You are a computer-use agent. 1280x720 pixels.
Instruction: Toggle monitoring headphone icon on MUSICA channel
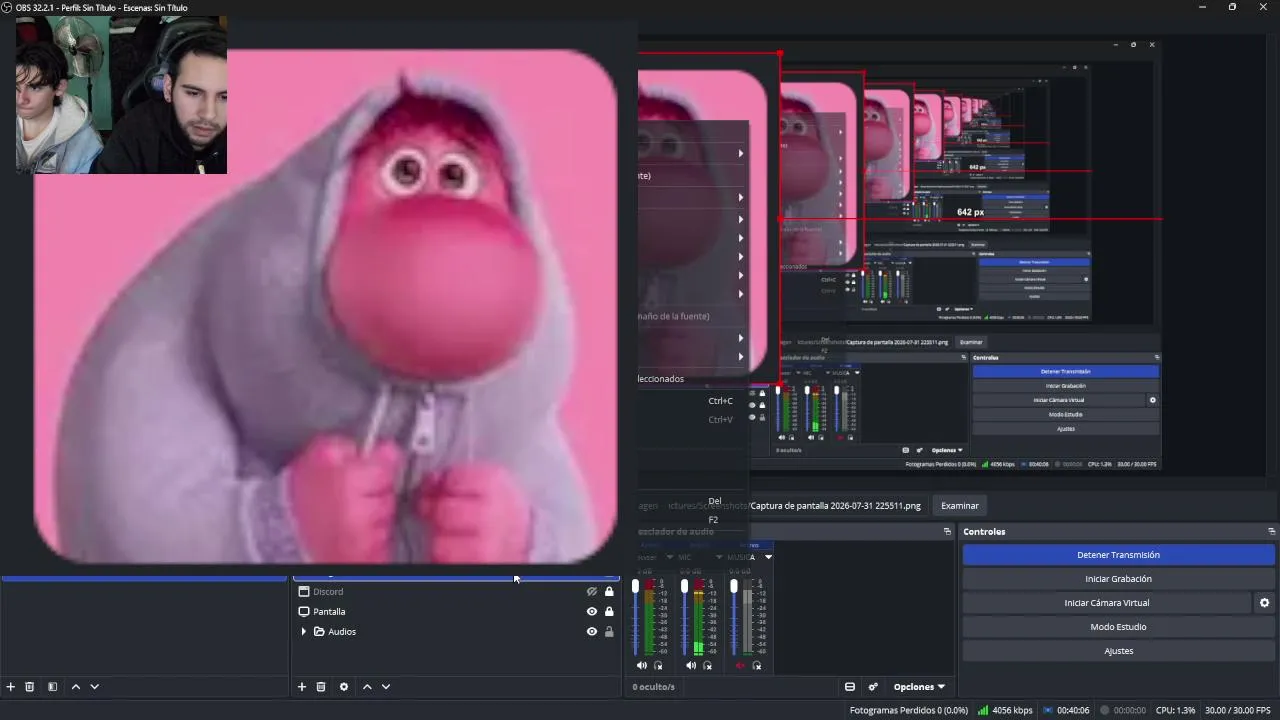tap(757, 666)
